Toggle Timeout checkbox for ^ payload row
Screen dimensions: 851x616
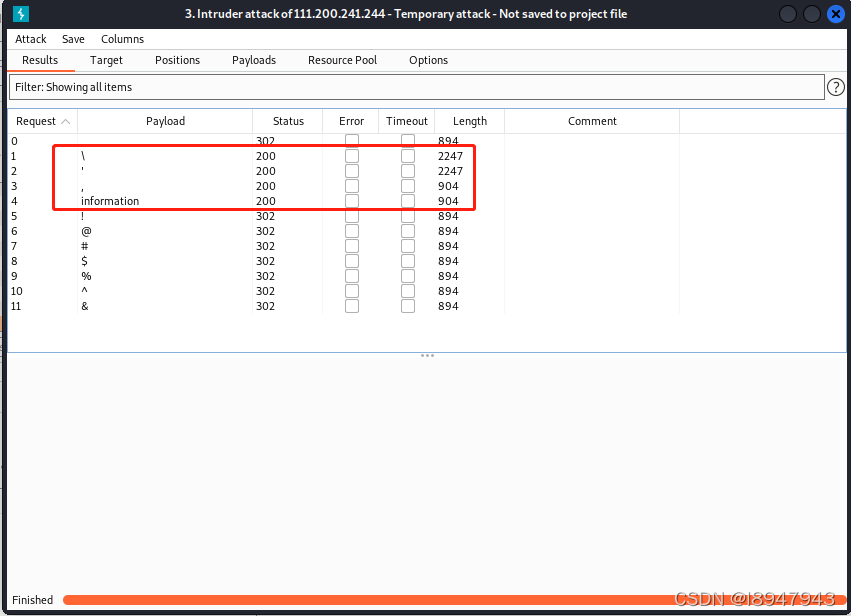click(408, 291)
